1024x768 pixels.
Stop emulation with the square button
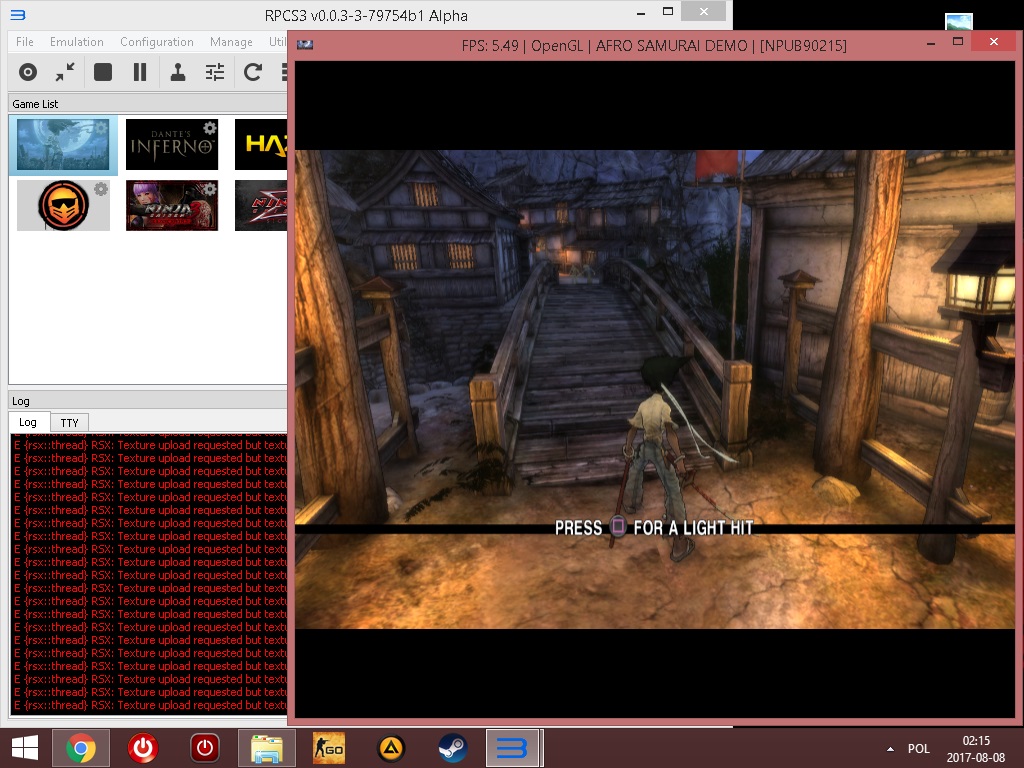(x=103, y=72)
